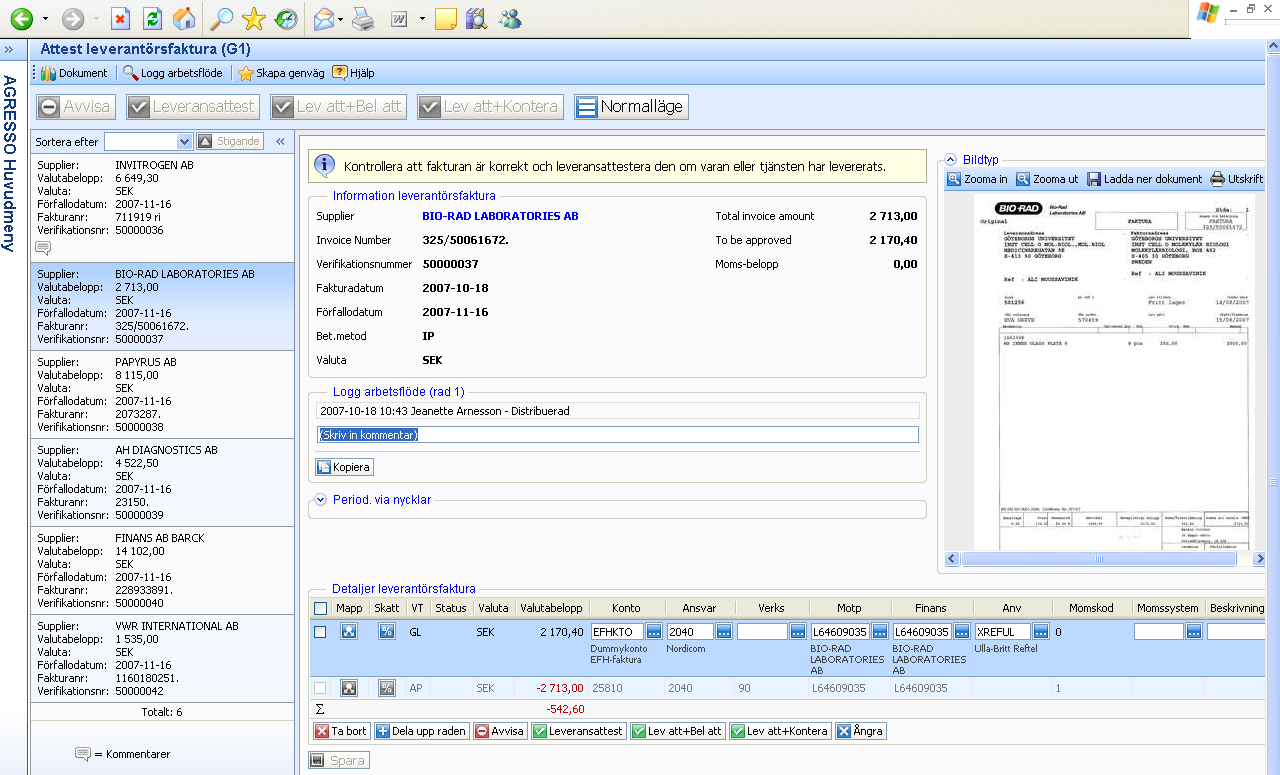Open the Home page icon

coord(184,18)
